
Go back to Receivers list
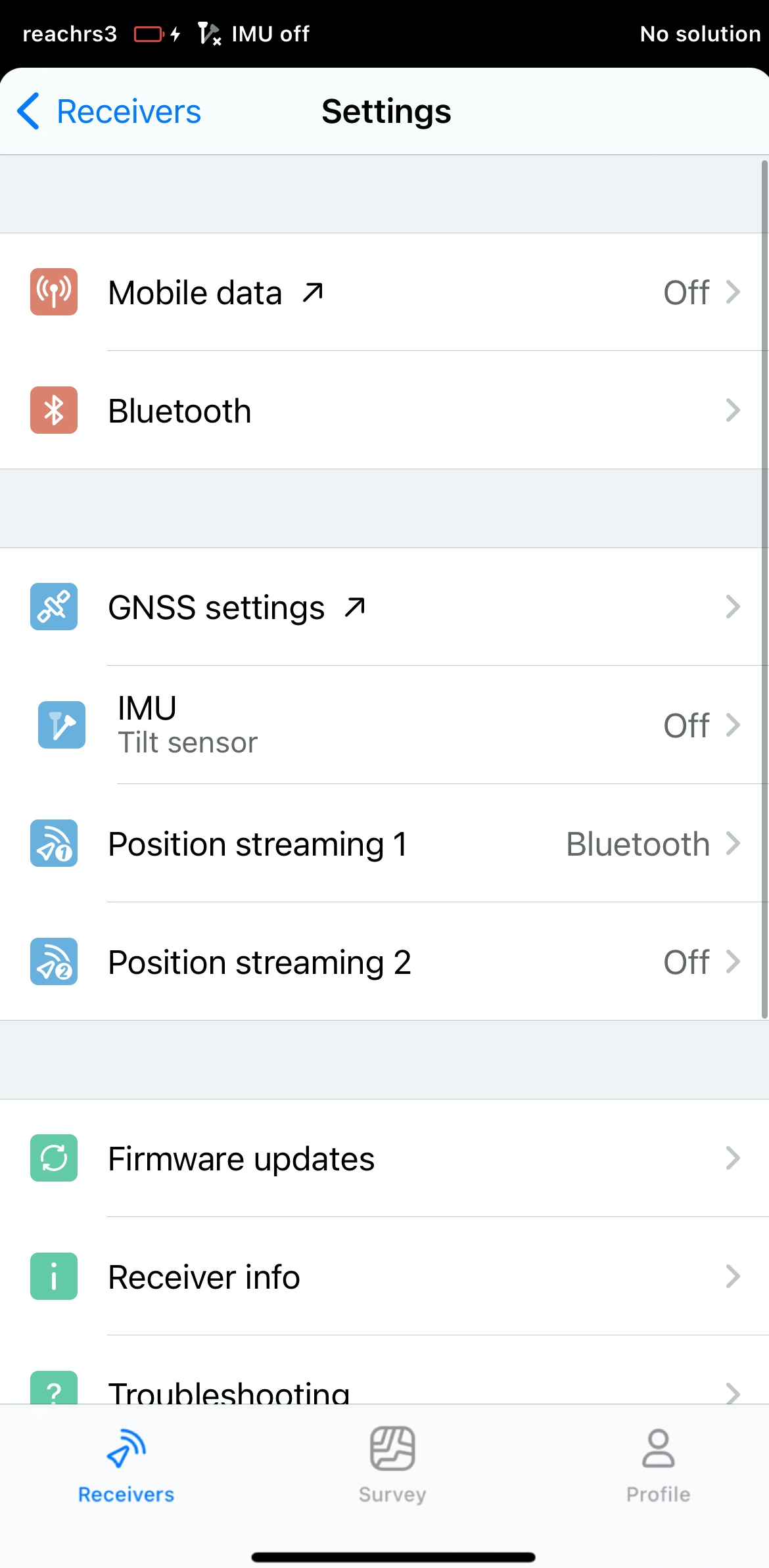(110, 112)
